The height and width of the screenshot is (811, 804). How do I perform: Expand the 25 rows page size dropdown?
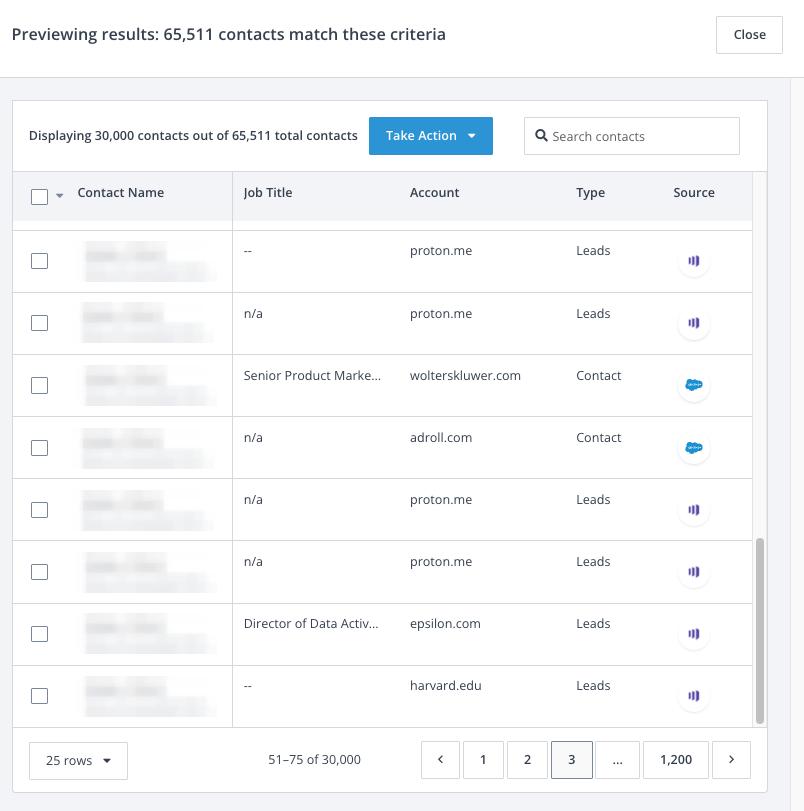click(x=79, y=761)
